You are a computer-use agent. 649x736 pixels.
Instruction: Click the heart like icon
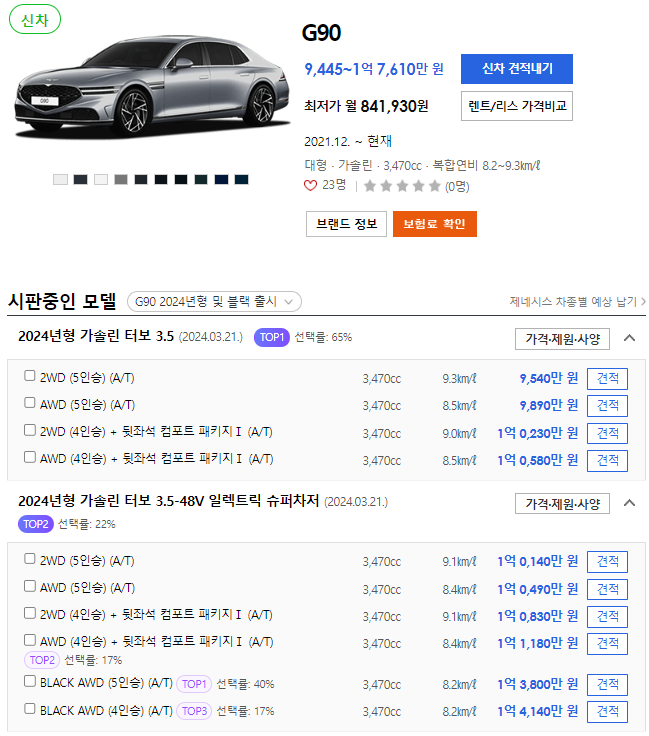pyautogui.click(x=310, y=185)
